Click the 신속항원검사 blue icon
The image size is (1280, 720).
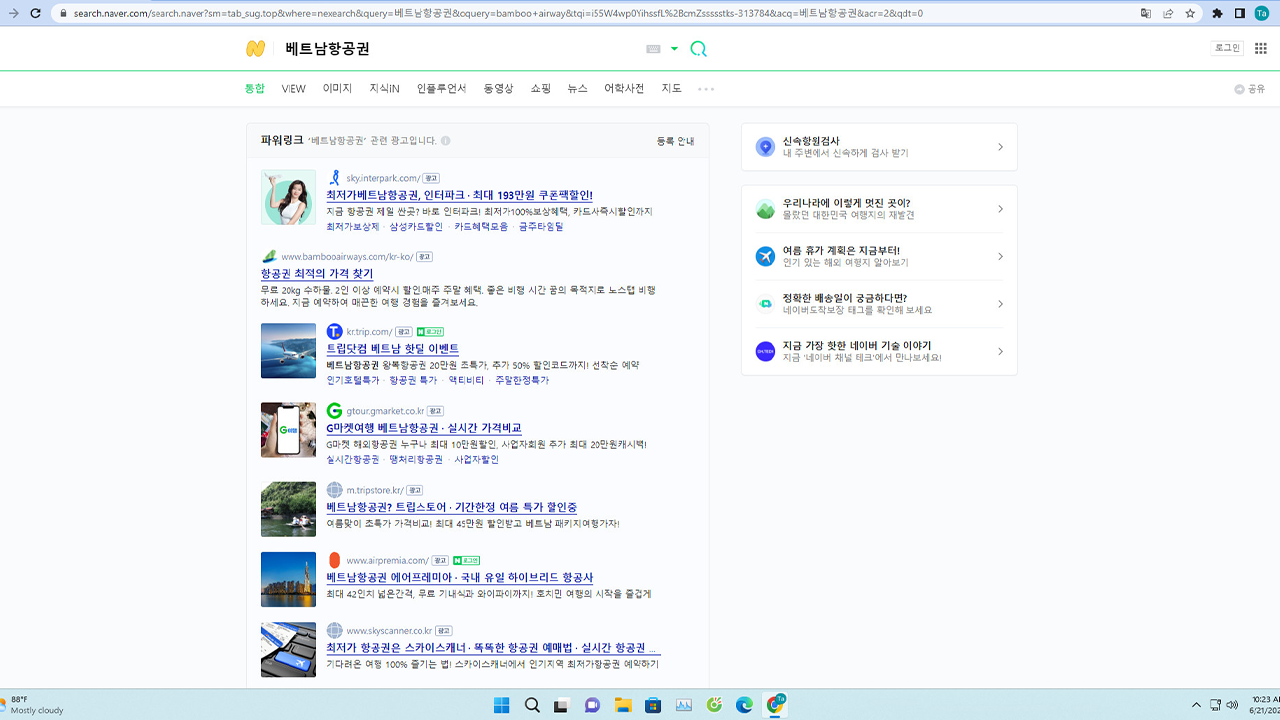click(x=765, y=147)
